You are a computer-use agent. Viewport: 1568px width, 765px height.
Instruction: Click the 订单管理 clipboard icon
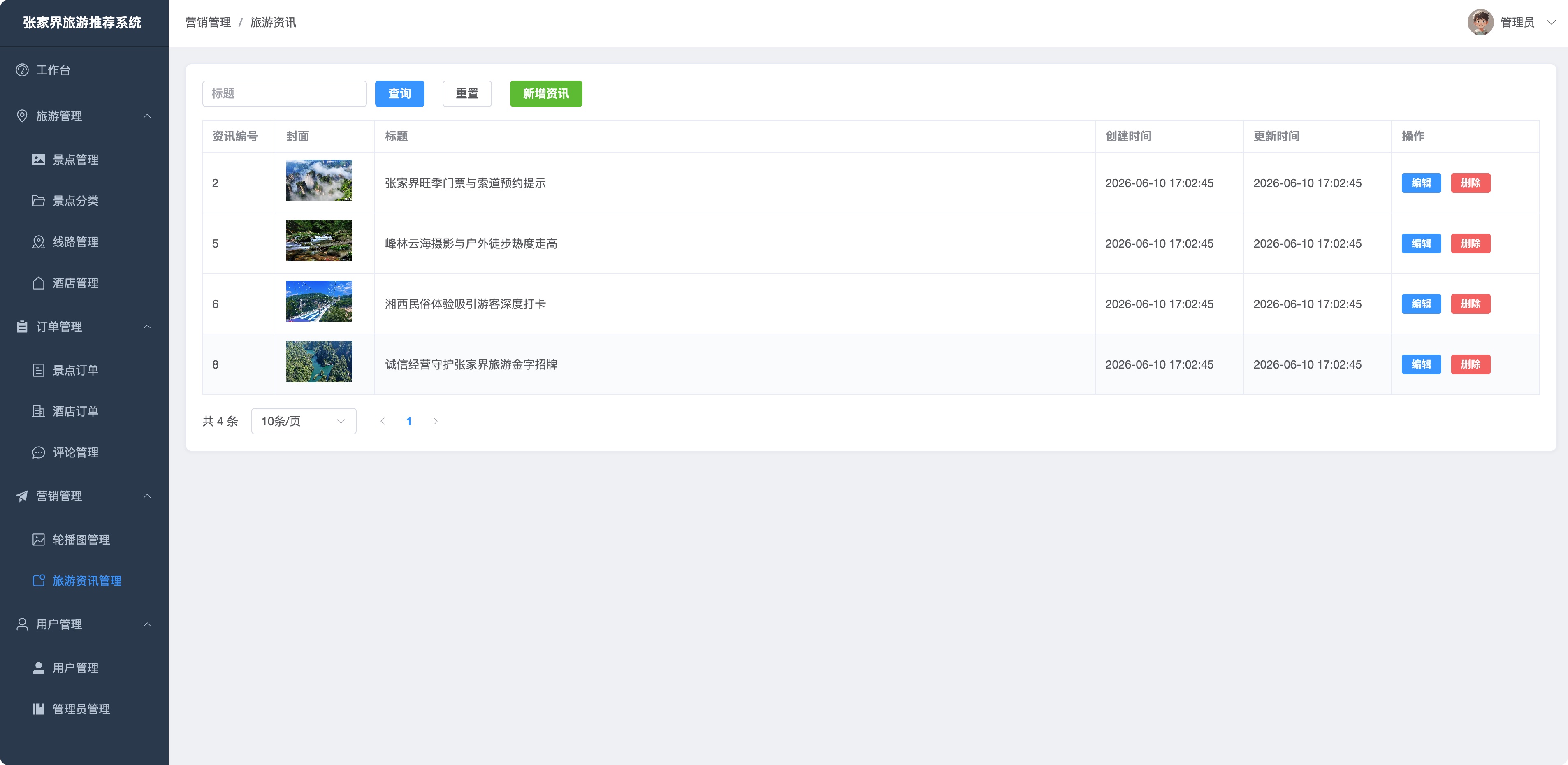[23, 326]
